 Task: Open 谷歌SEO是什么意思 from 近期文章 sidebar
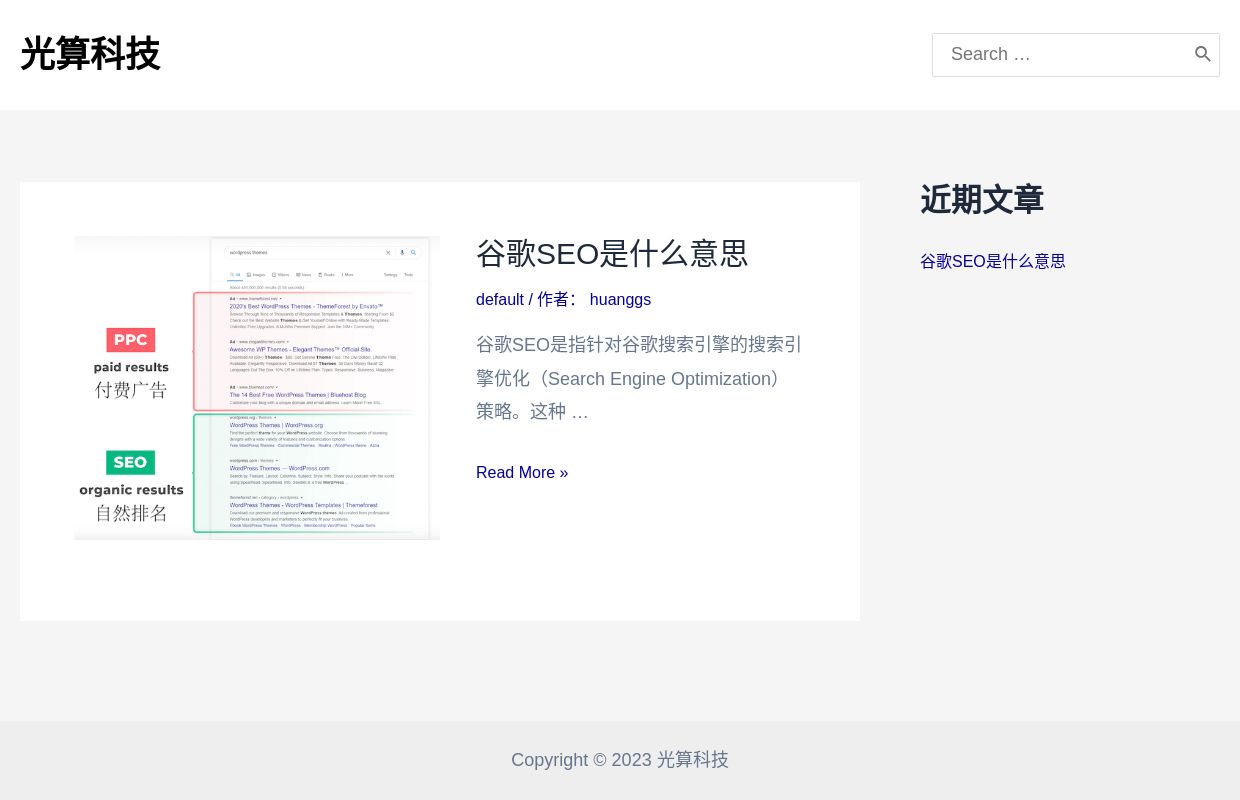point(992,261)
